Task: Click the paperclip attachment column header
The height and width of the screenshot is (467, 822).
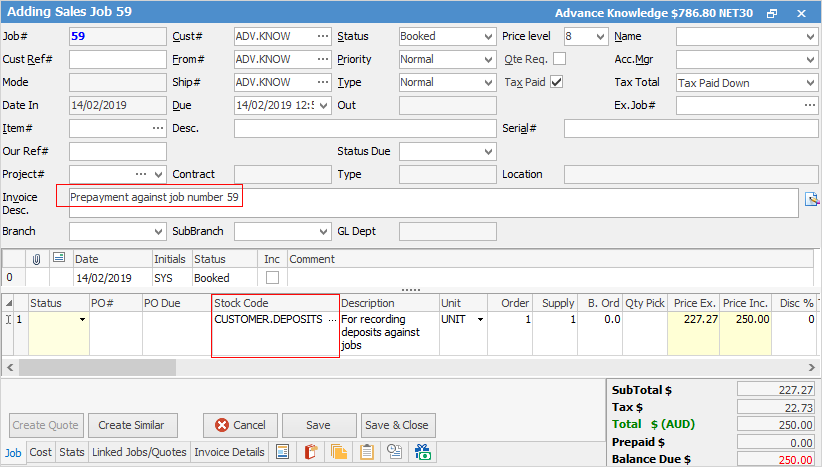Action: [x=38, y=259]
